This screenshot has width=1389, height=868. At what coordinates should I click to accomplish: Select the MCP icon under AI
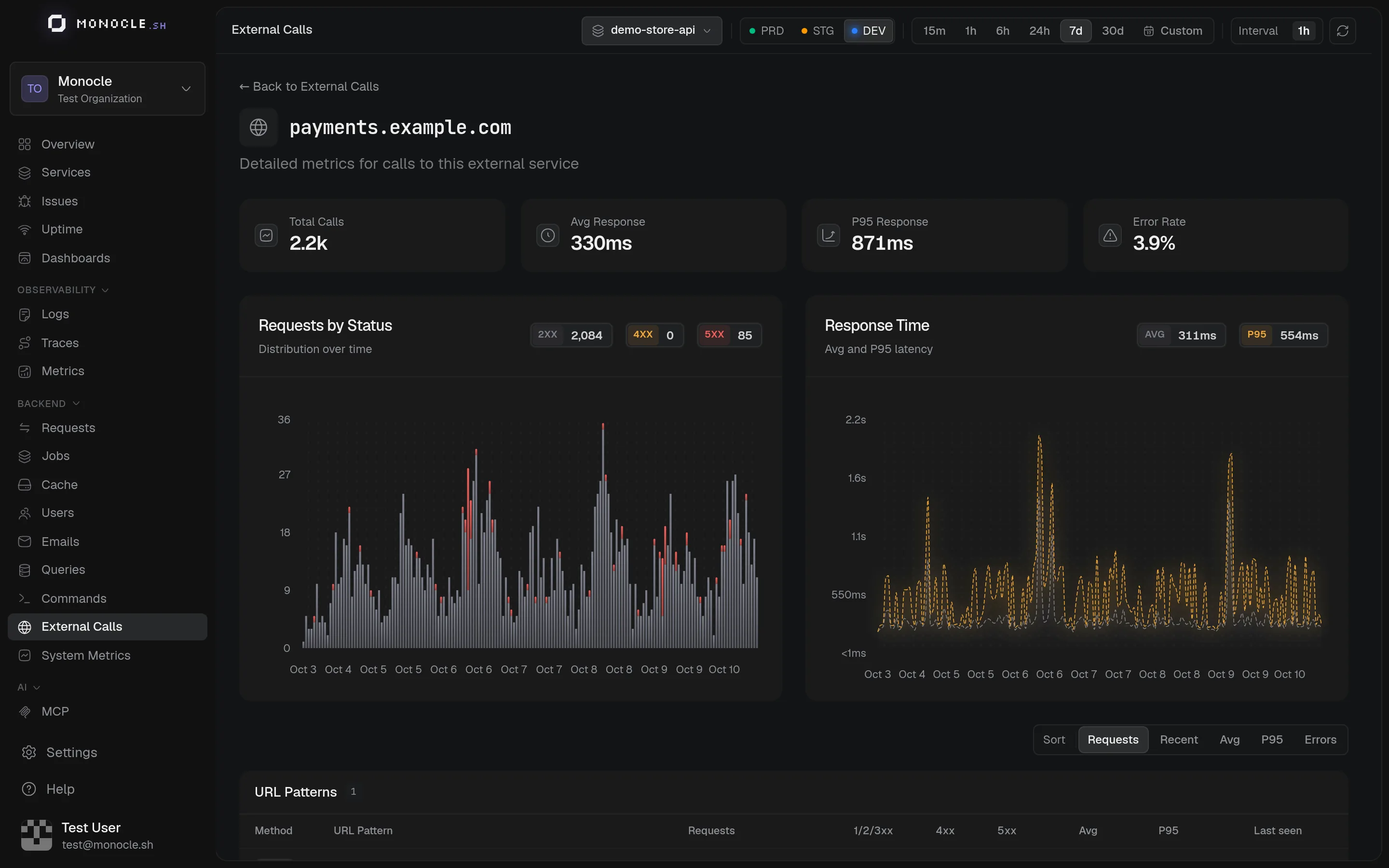tap(25, 711)
